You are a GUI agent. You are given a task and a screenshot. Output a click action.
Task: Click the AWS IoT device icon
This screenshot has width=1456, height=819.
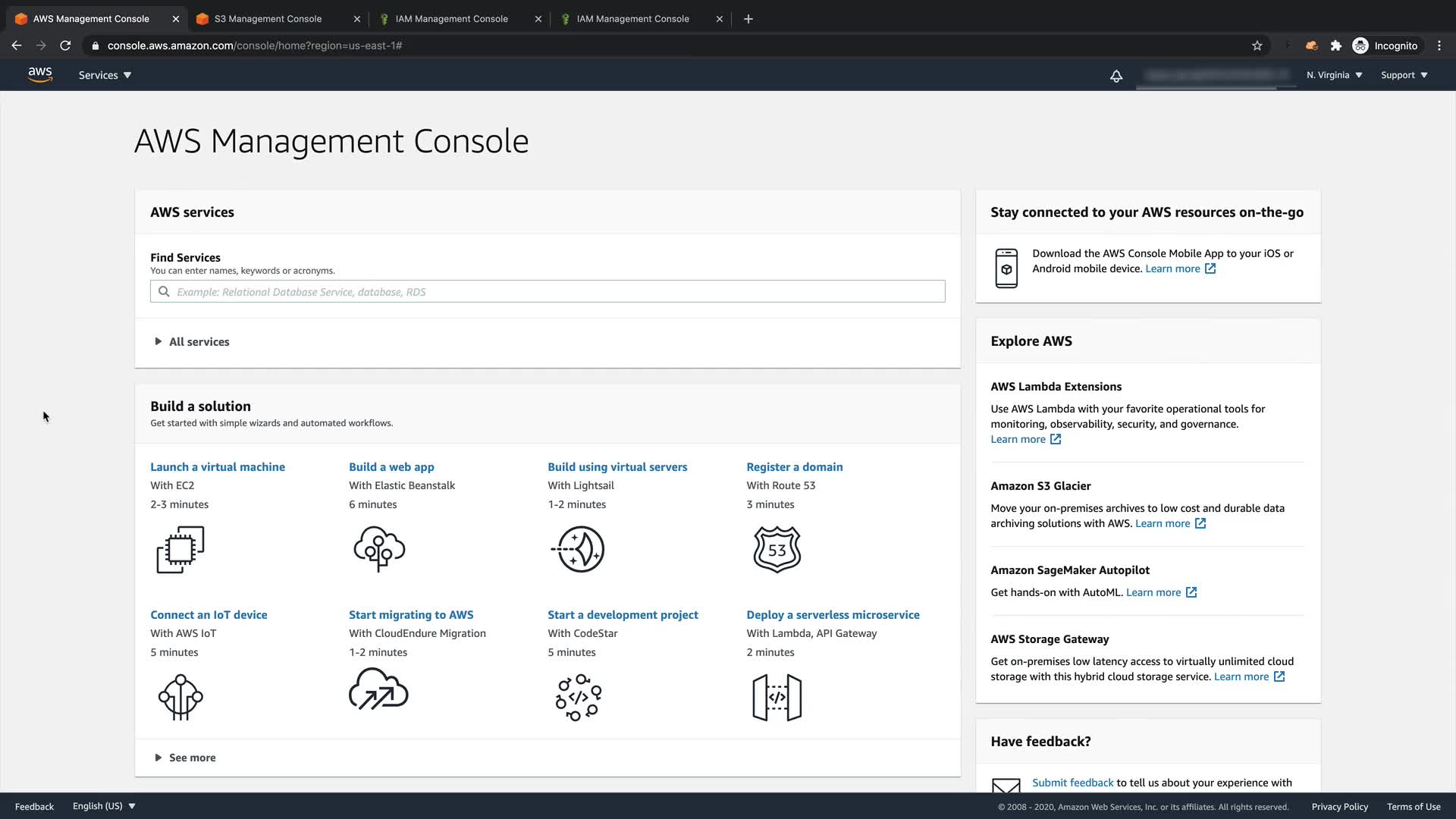point(180,697)
